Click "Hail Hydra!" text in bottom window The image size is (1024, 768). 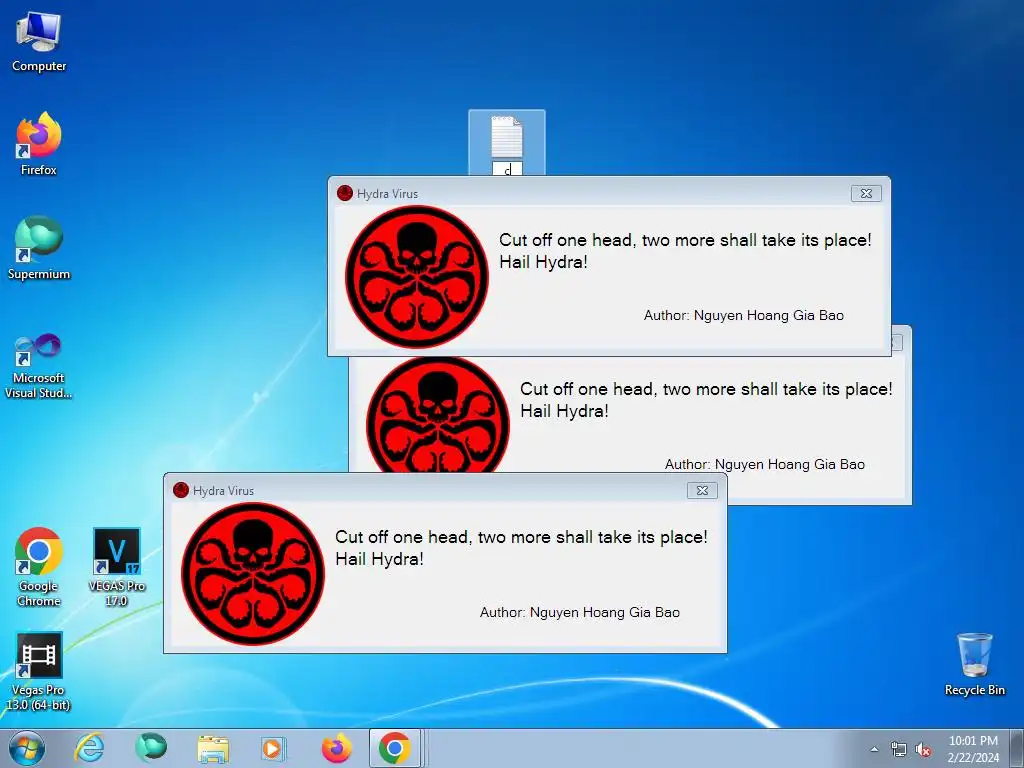tap(379, 560)
